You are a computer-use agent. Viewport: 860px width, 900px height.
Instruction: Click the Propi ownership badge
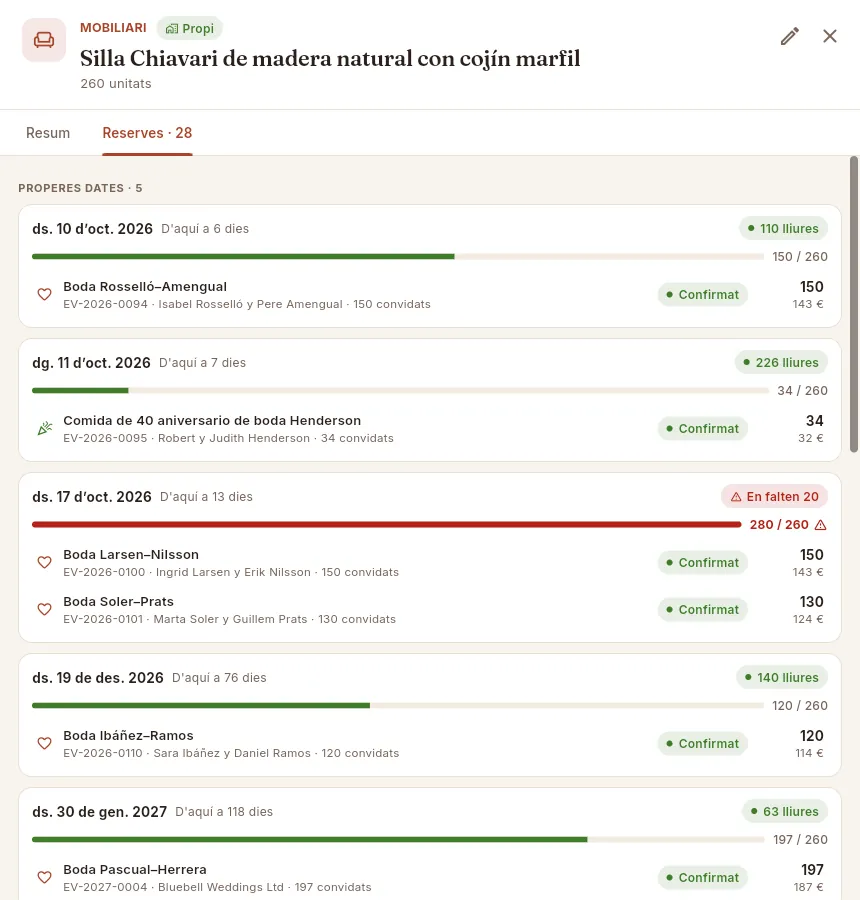(189, 28)
